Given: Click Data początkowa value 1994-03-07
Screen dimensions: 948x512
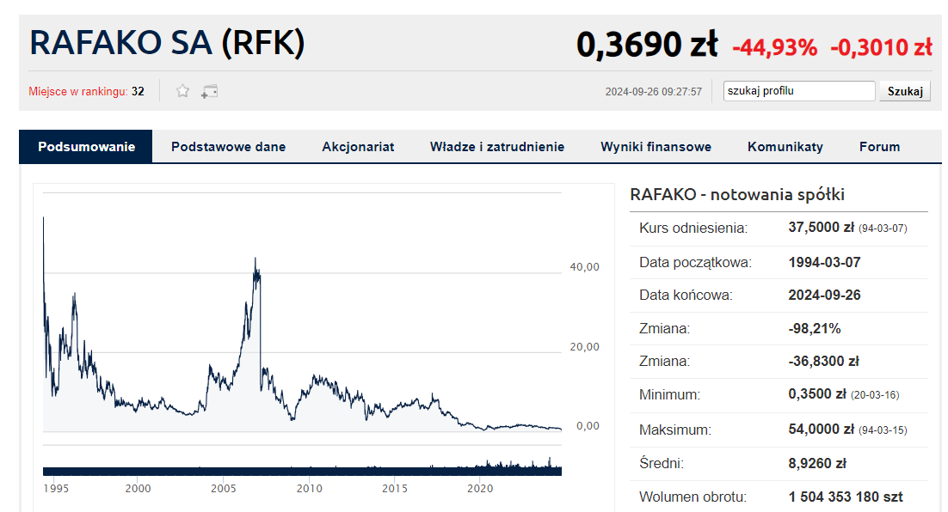Looking at the screenshot, I should [x=824, y=262].
